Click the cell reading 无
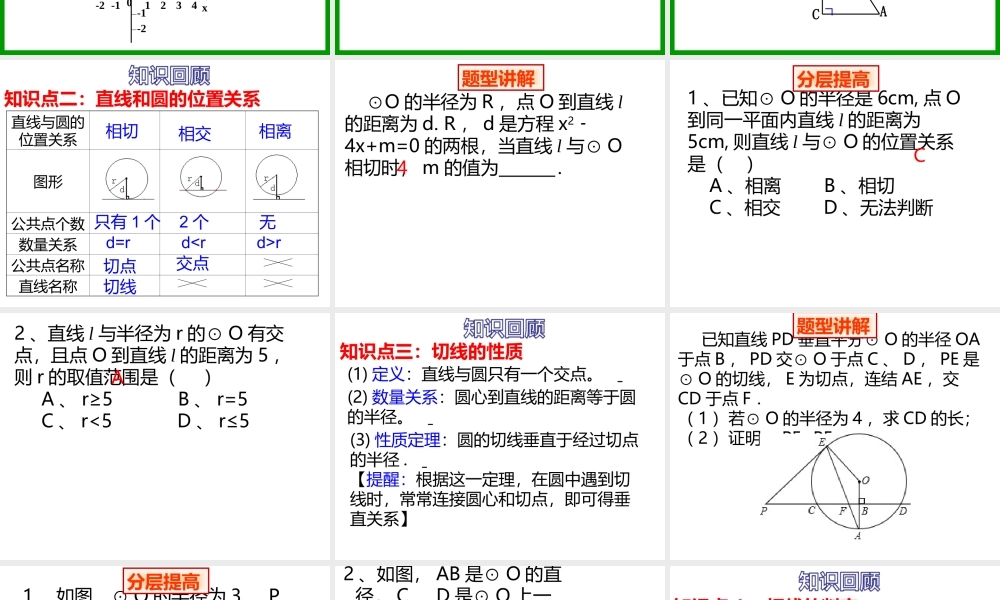Viewport: 1000px width, 600px height. tap(268, 222)
